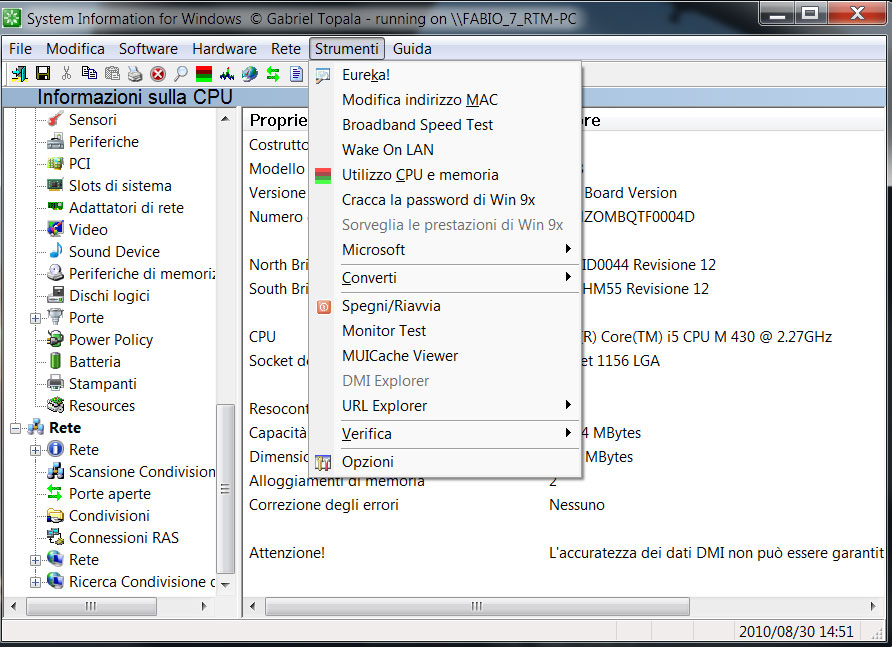Select Wake On LAN

tap(445, 150)
